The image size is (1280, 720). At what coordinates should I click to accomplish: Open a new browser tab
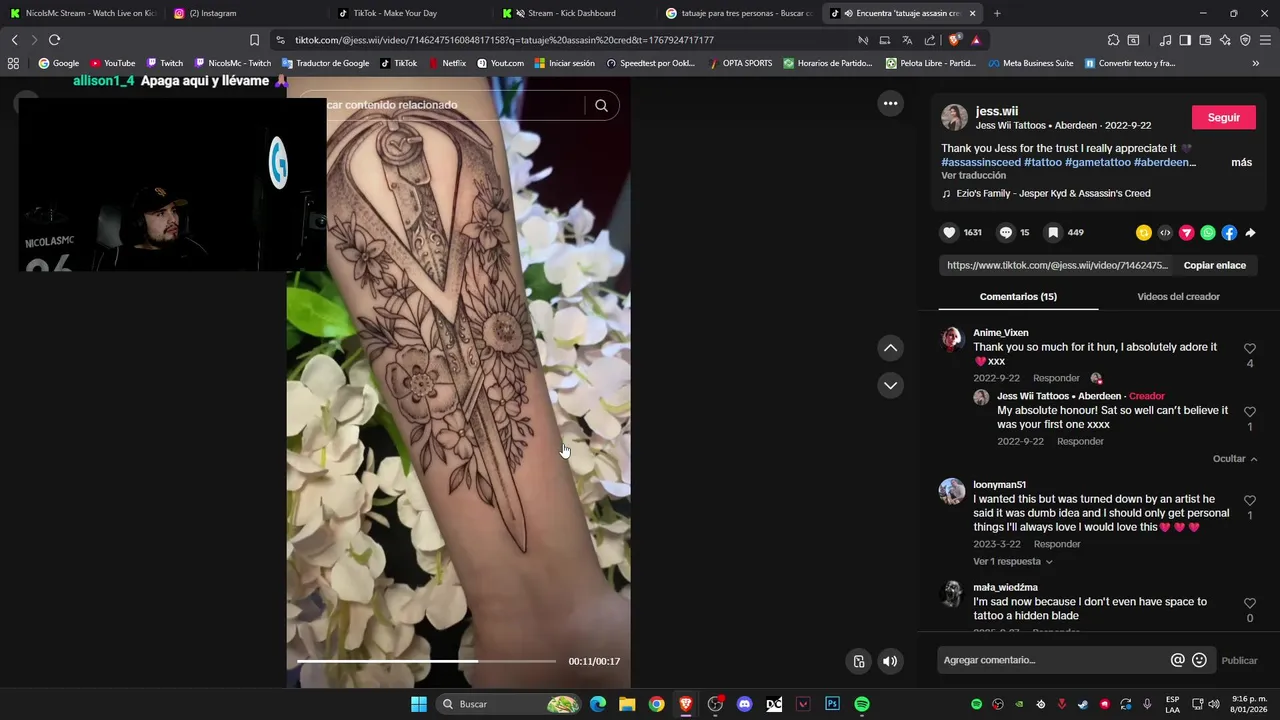pyautogui.click(x=996, y=13)
